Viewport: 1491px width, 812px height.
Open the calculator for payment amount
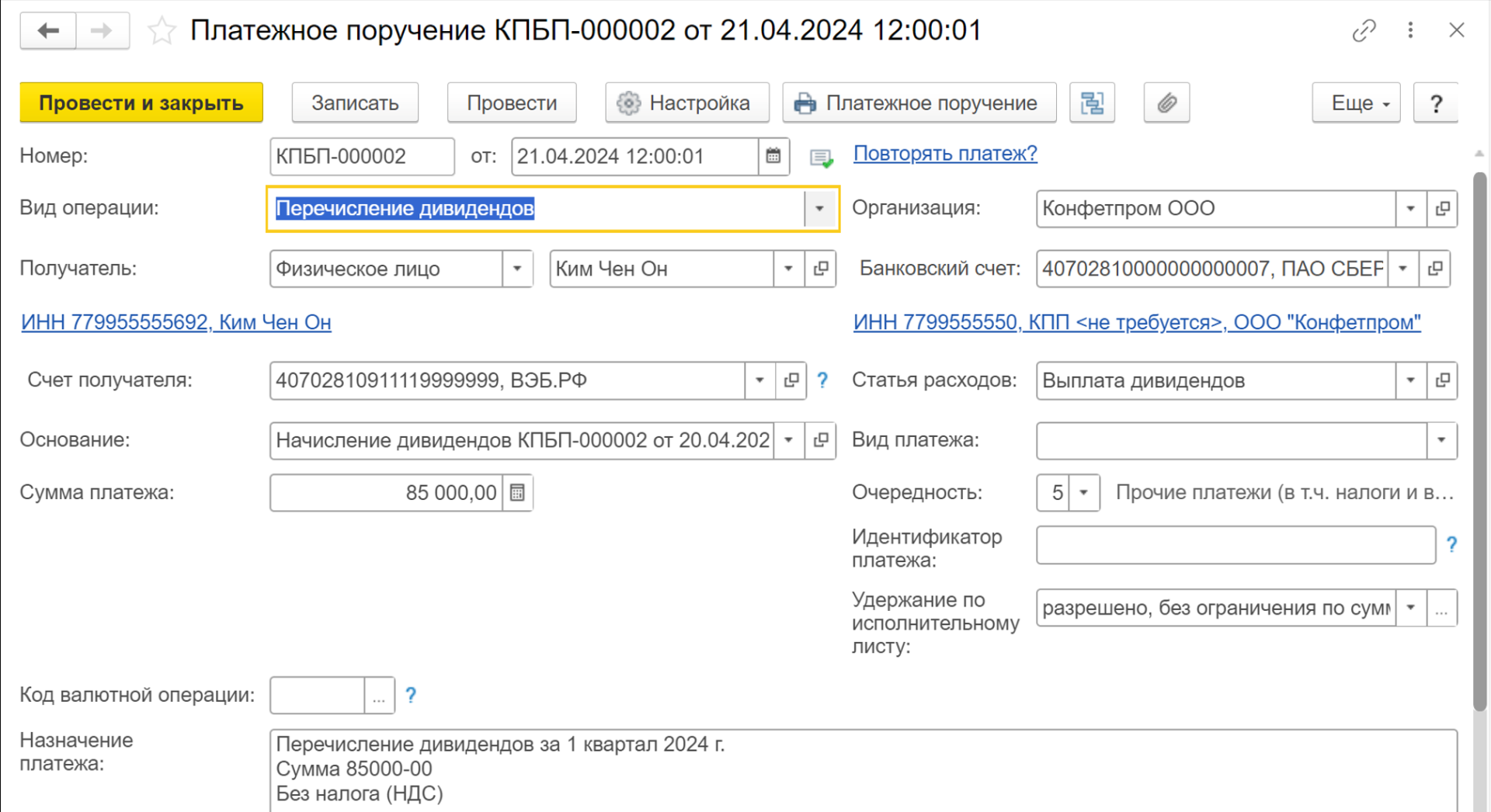[517, 493]
